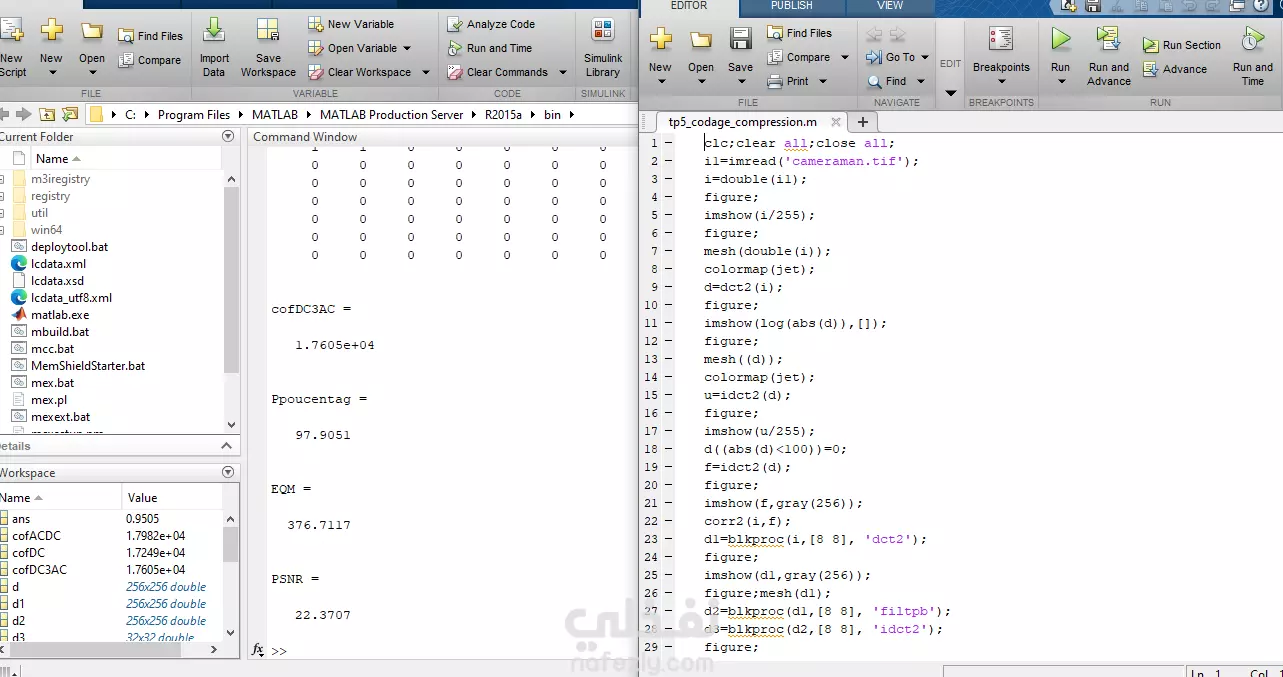Open Find dropdown in NAVIGATE section
1283x677 pixels.
tap(923, 81)
